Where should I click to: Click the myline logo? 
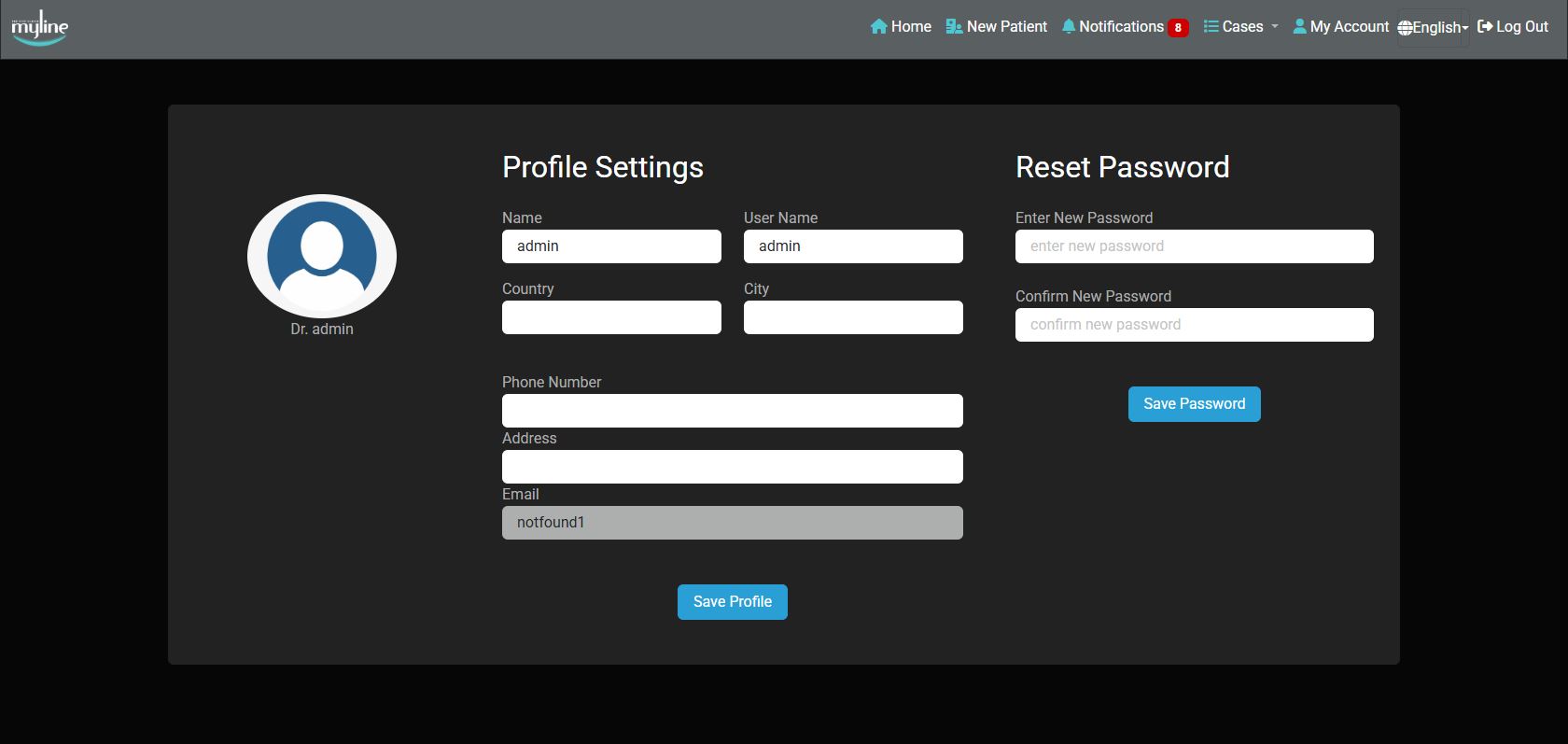tap(39, 28)
